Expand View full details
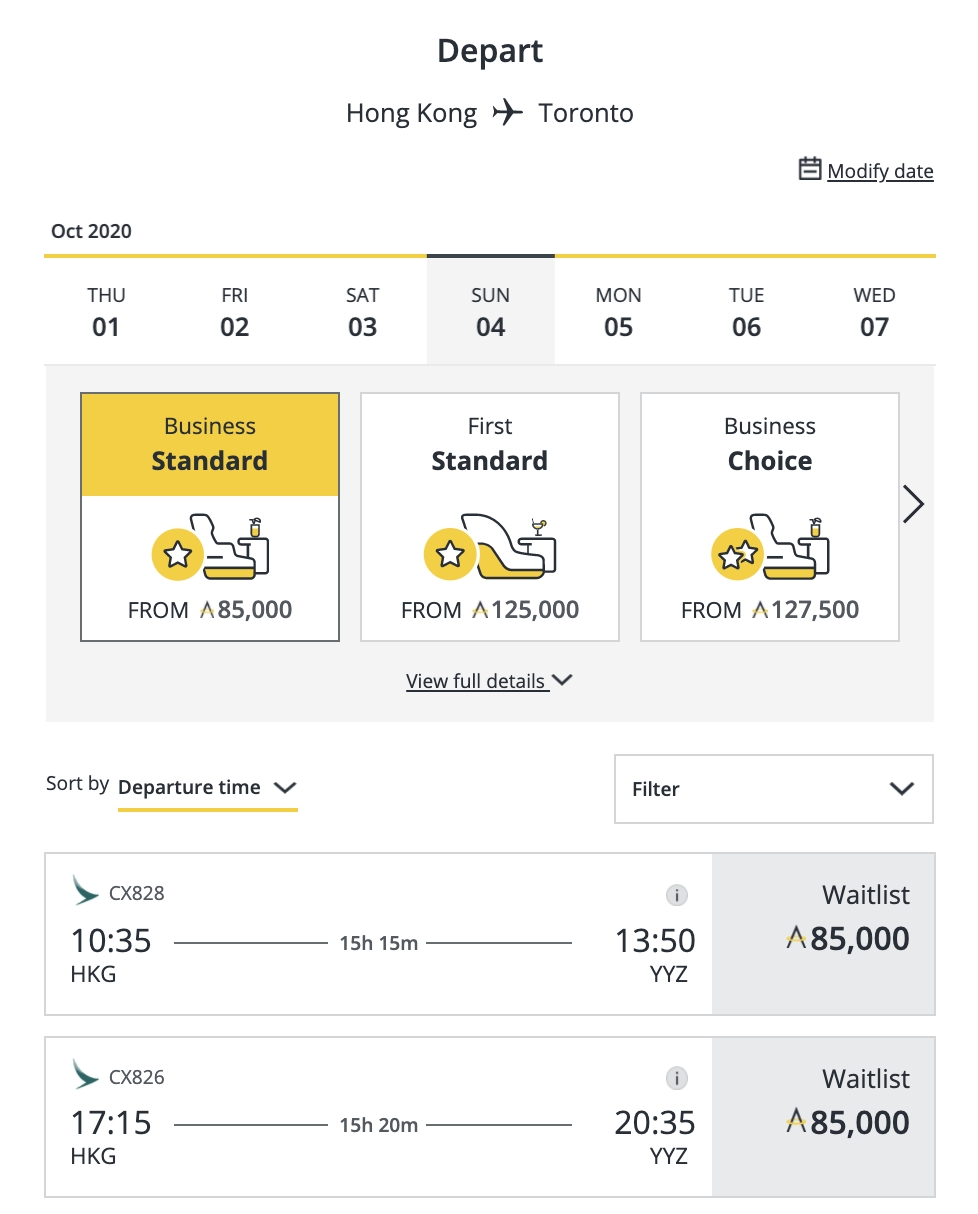This screenshot has height=1214, width=978. pyautogui.click(x=489, y=681)
